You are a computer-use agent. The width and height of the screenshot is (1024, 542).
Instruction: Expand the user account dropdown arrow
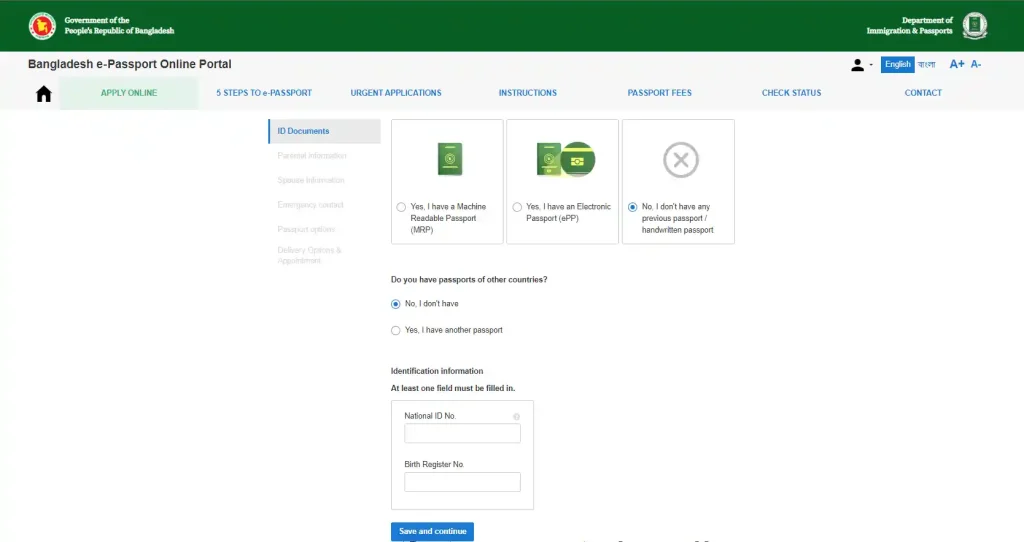click(x=871, y=65)
